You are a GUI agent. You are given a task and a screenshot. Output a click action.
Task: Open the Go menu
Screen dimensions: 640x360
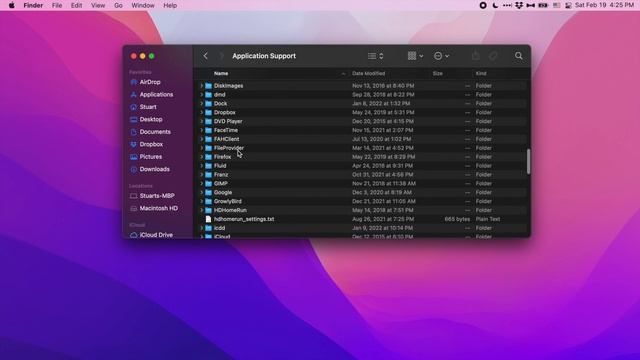pyautogui.click(x=118, y=5)
